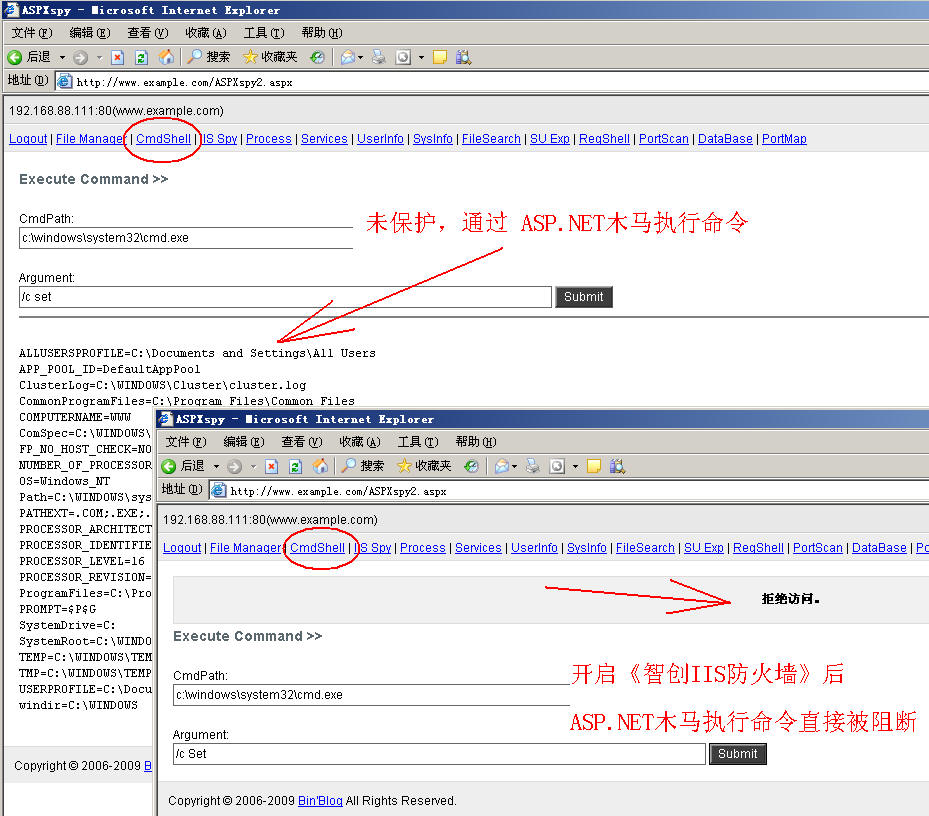
Task: Click Search (搜索) in lower IE toolbar
Action: [362, 466]
